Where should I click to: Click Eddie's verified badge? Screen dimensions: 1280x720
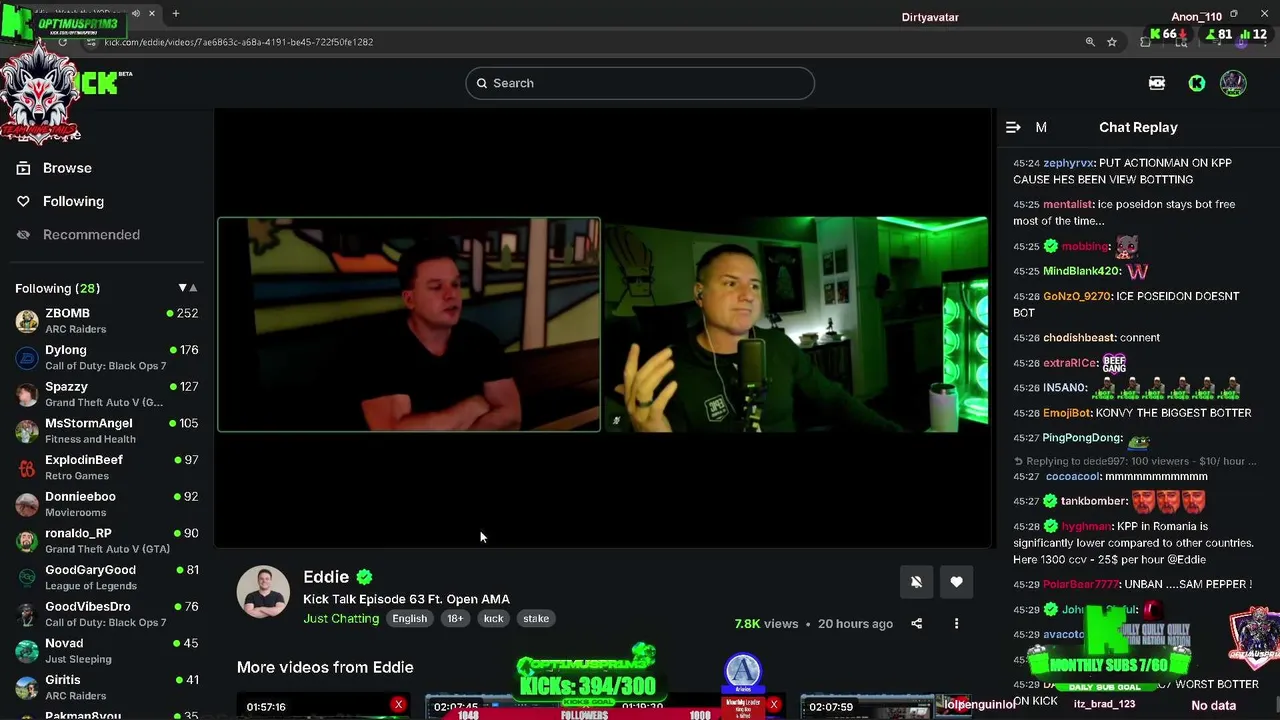(364, 577)
